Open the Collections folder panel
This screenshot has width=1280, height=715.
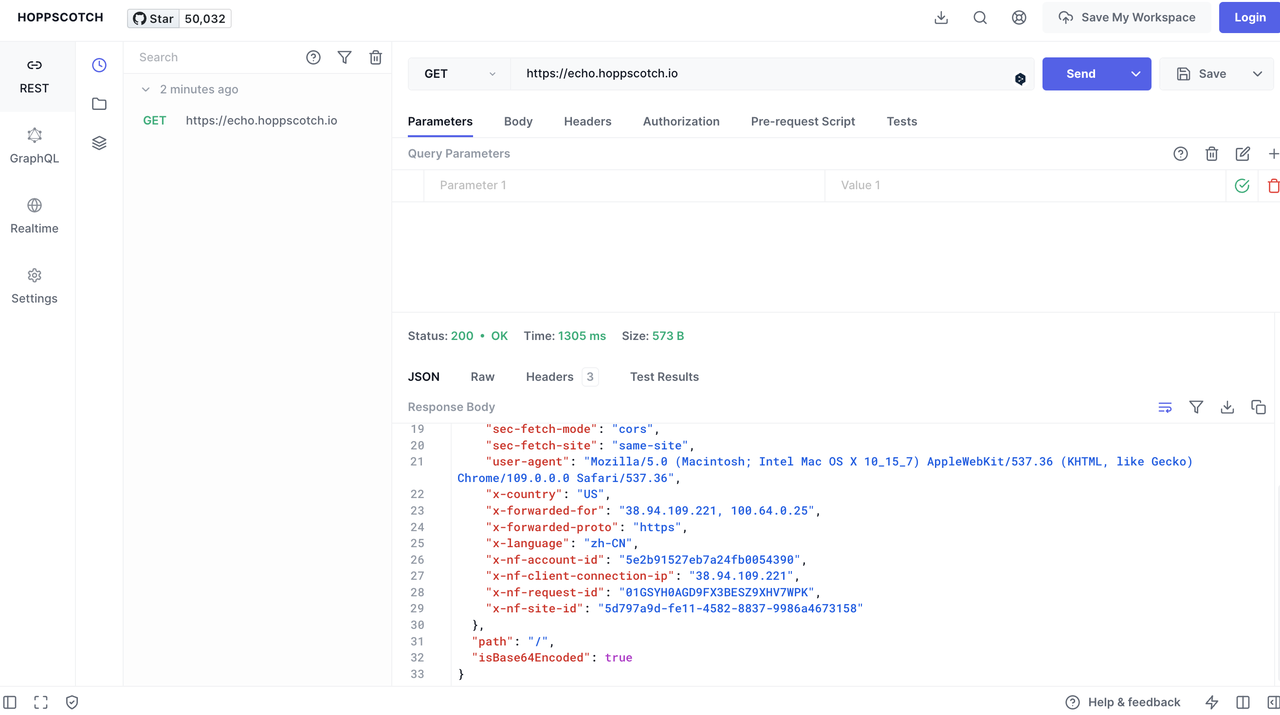point(98,103)
